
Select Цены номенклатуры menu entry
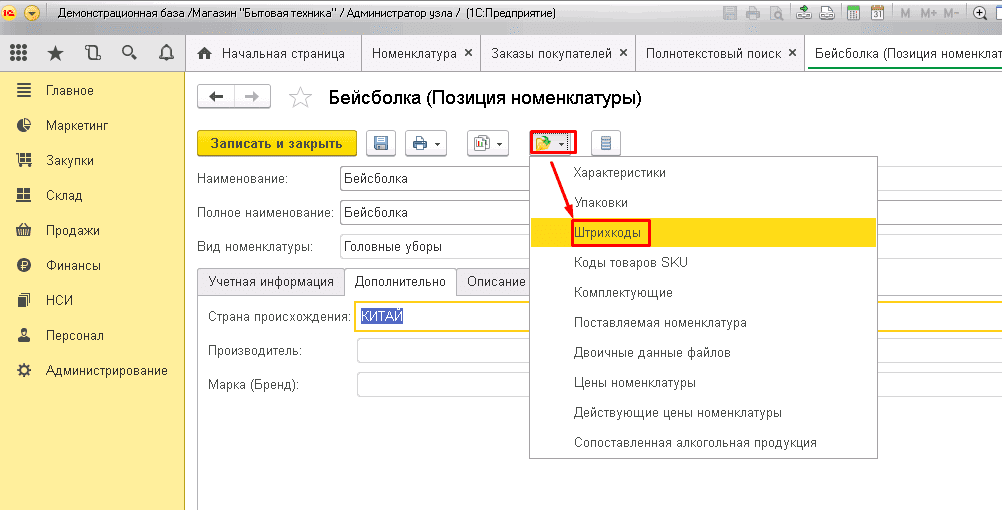coord(634,382)
